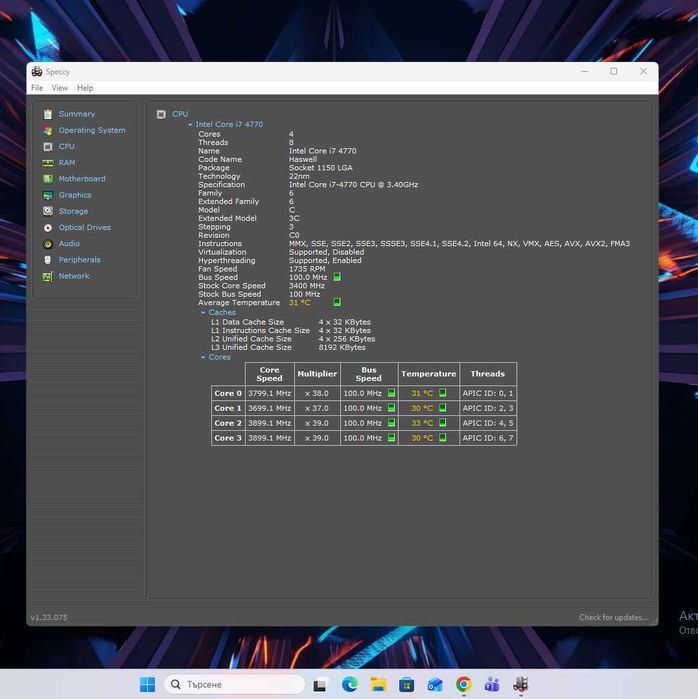Click Core 2 temperature graph icon
Image resolution: width=698 pixels, height=699 pixels.
tap(443, 423)
